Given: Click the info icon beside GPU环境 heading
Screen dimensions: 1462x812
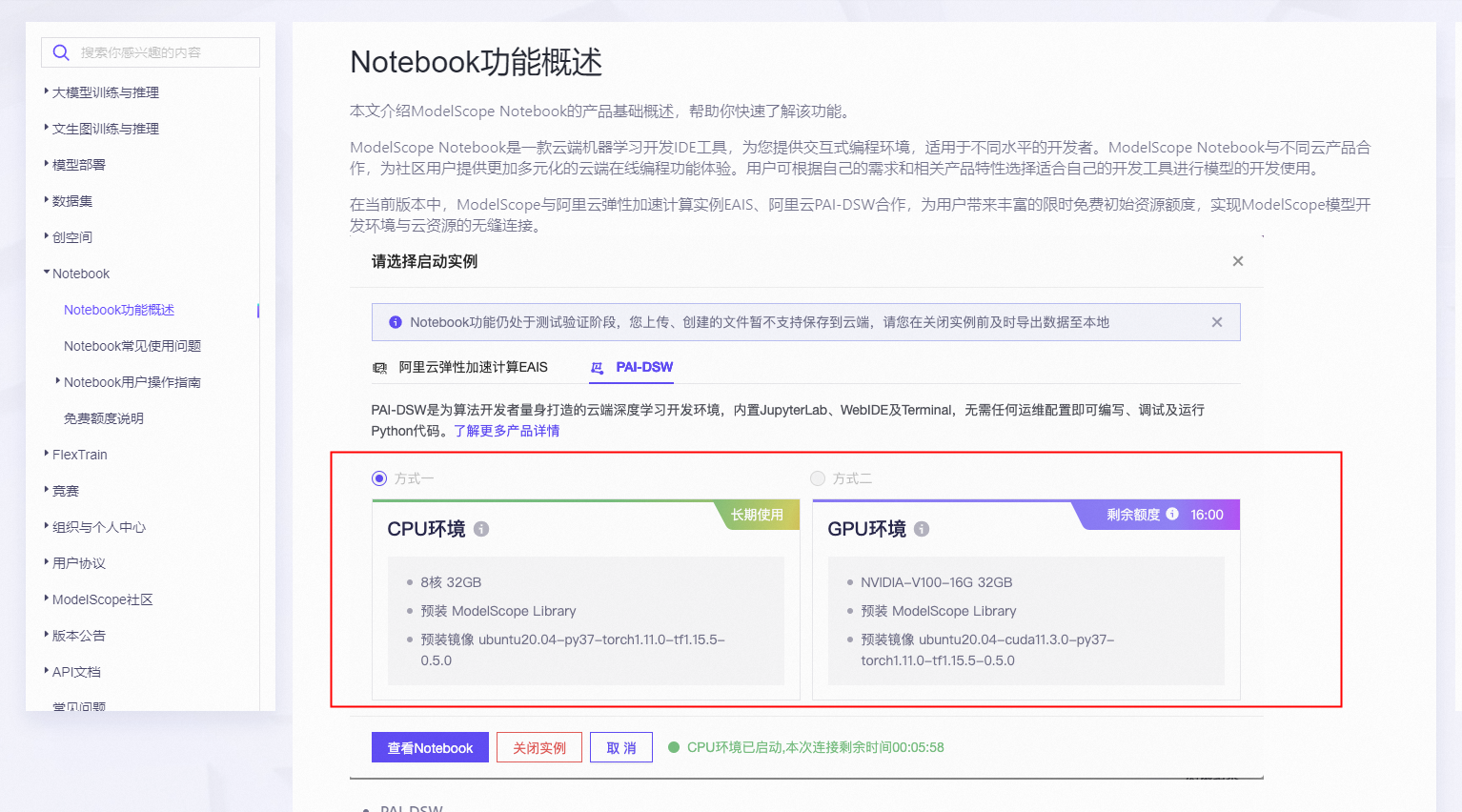Looking at the screenshot, I should coord(922,529).
